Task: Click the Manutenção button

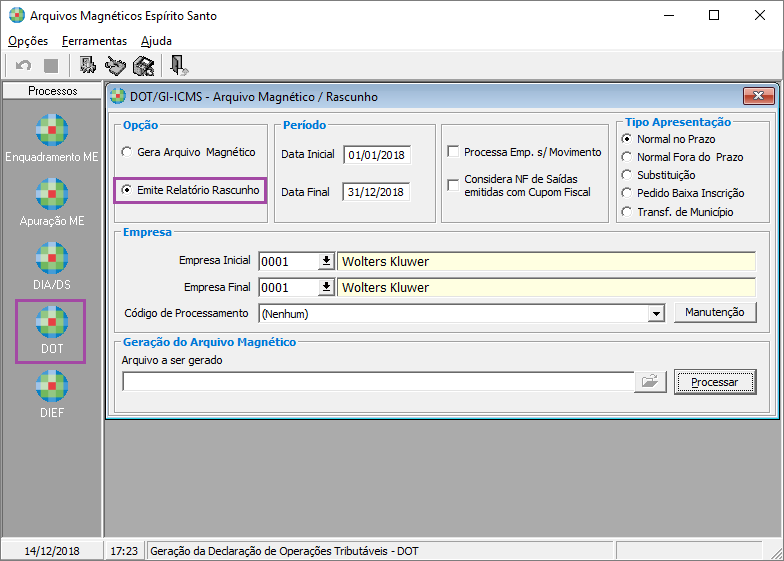Action: pos(715,312)
